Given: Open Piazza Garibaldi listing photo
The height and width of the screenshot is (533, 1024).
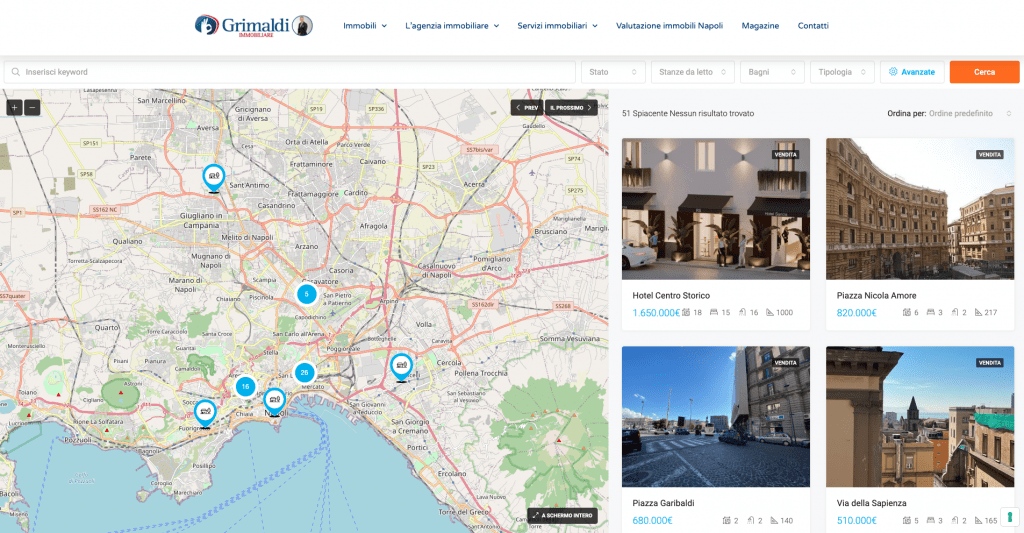Looking at the screenshot, I should click(716, 417).
